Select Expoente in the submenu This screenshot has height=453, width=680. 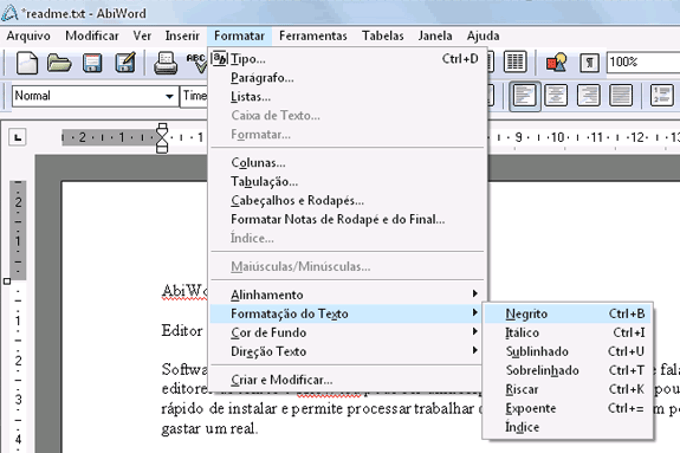pyautogui.click(x=567, y=408)
